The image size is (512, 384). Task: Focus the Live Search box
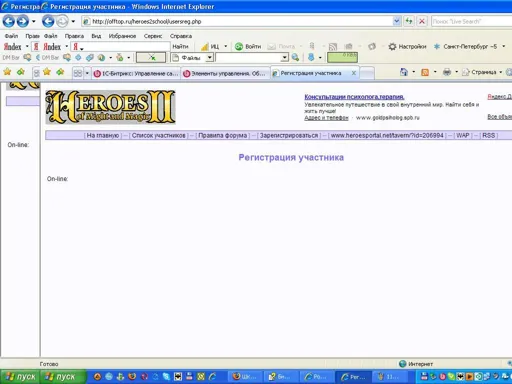tap(471, 21)
